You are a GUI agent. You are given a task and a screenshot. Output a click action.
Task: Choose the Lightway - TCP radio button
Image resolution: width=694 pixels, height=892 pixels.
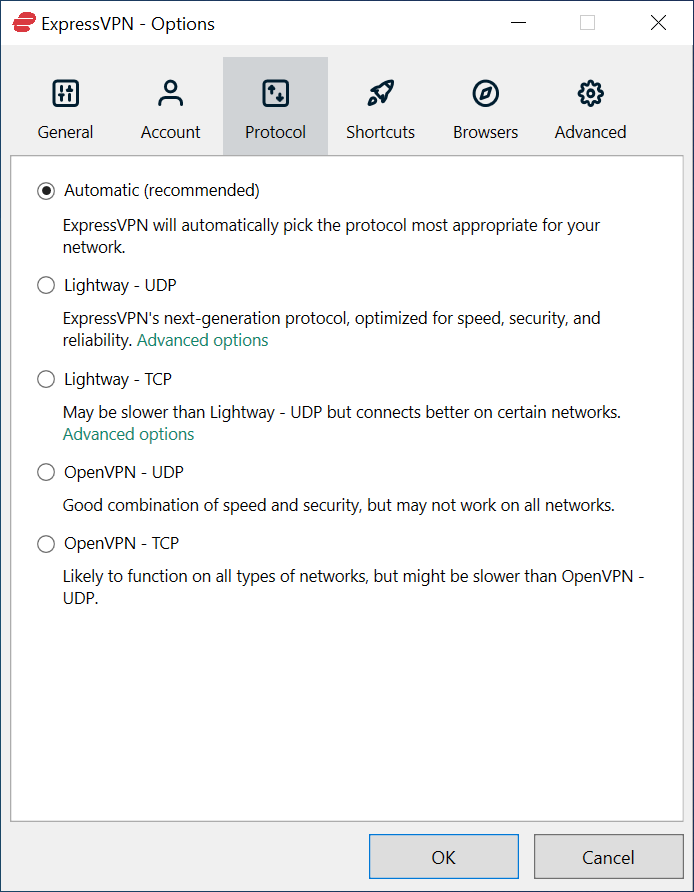[46, 379]
